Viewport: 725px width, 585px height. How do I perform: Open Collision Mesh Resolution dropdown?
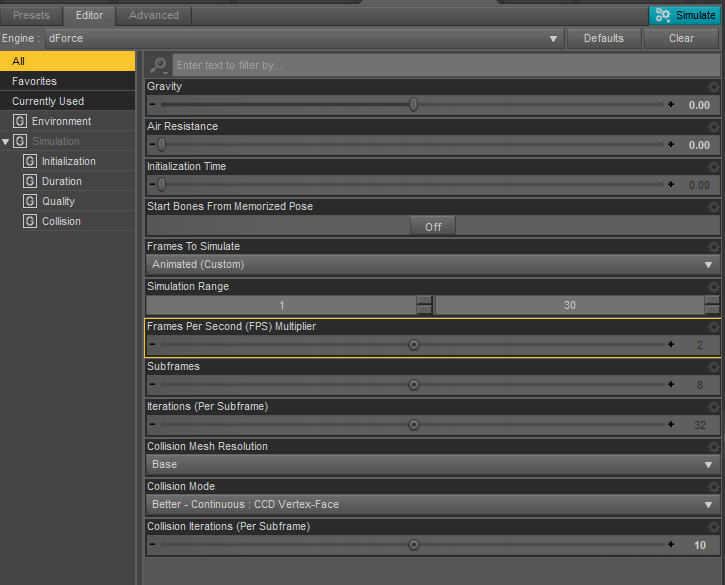[x=433, y=465]
